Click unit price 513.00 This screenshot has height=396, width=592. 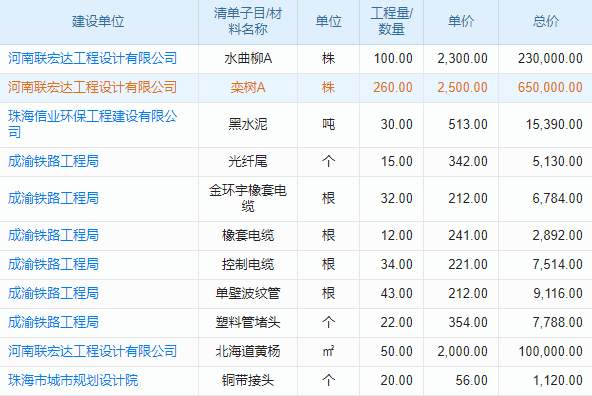click(x=468, y=124)
